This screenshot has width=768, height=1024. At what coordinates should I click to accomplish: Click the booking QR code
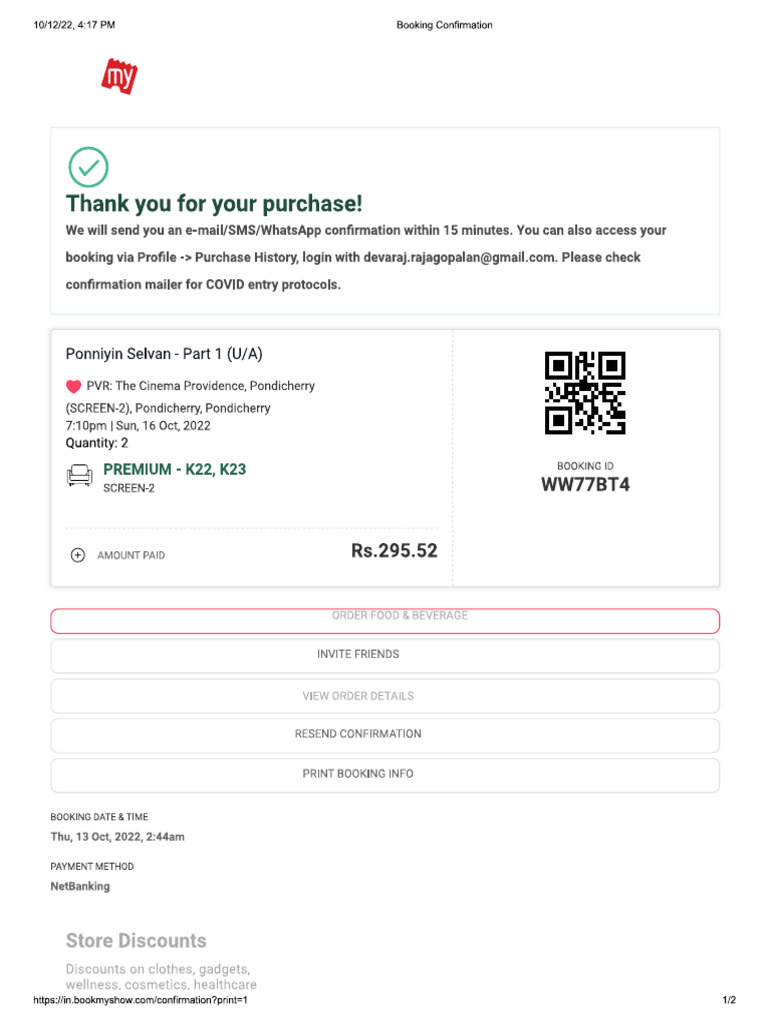click(x=585, y=392)
